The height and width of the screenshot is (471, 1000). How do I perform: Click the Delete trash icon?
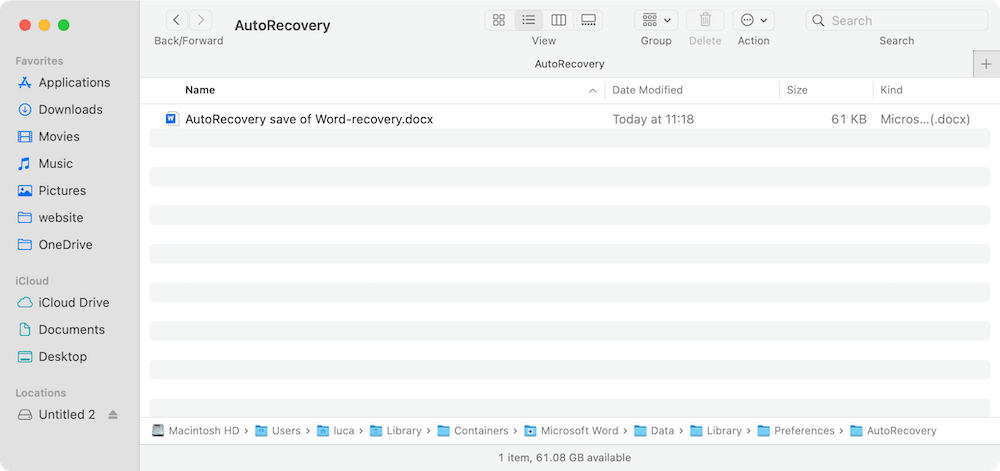point(705,20)
